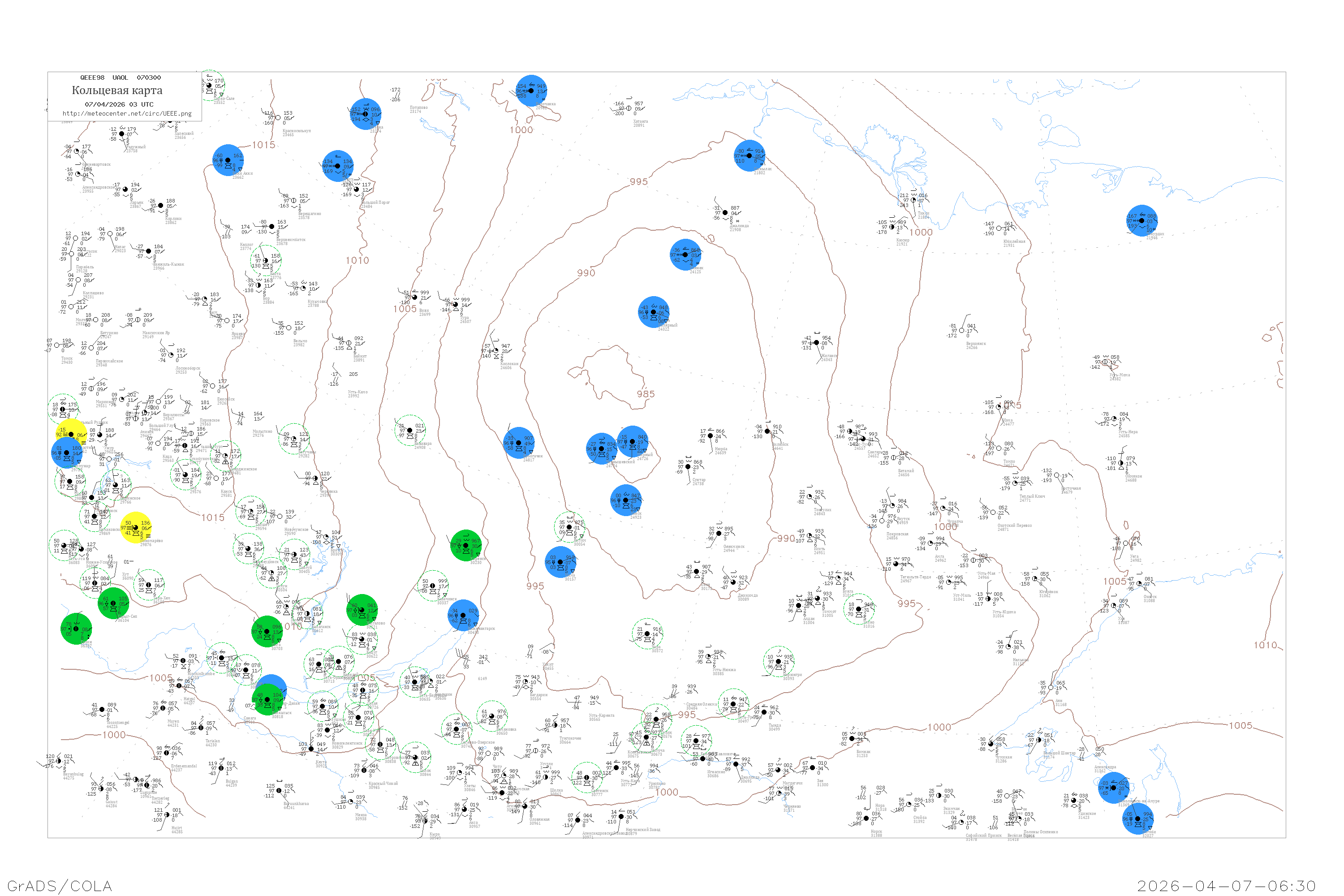The width and height of the screenshot is (1344, 896).
Task: Click the blue station marker at Акки Акки
Action: tap(228, 160)
